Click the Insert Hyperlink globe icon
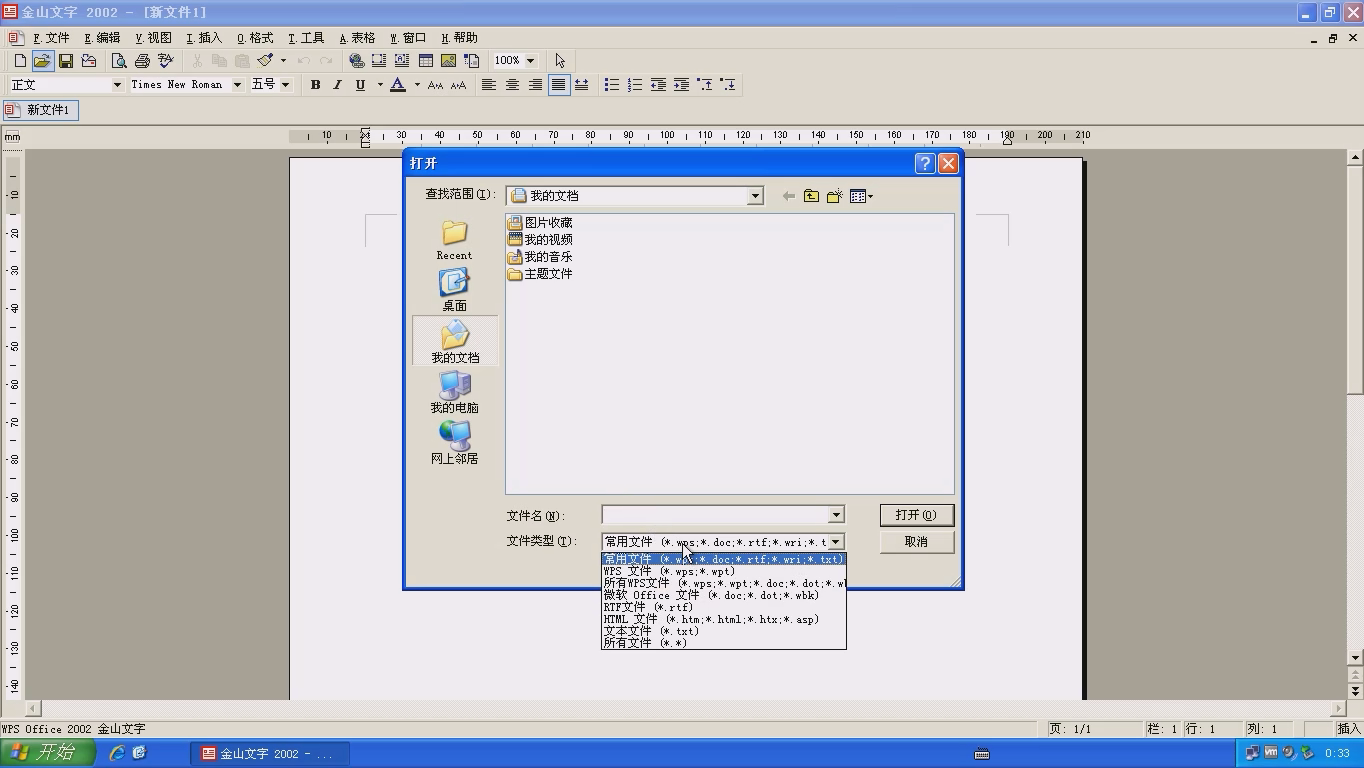Image resolution: width=1364 pixels, height=768 pixels. pyautogui.click(x=356, y=61)
